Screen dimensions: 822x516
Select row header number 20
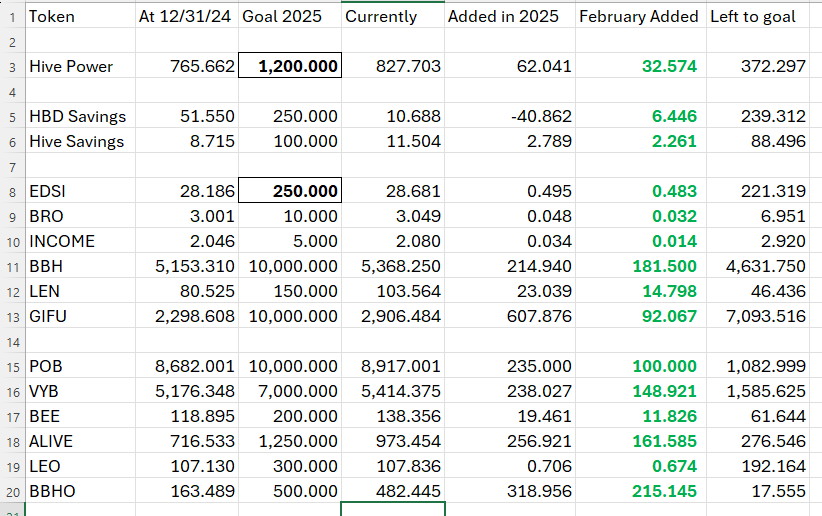click(13, 492)
